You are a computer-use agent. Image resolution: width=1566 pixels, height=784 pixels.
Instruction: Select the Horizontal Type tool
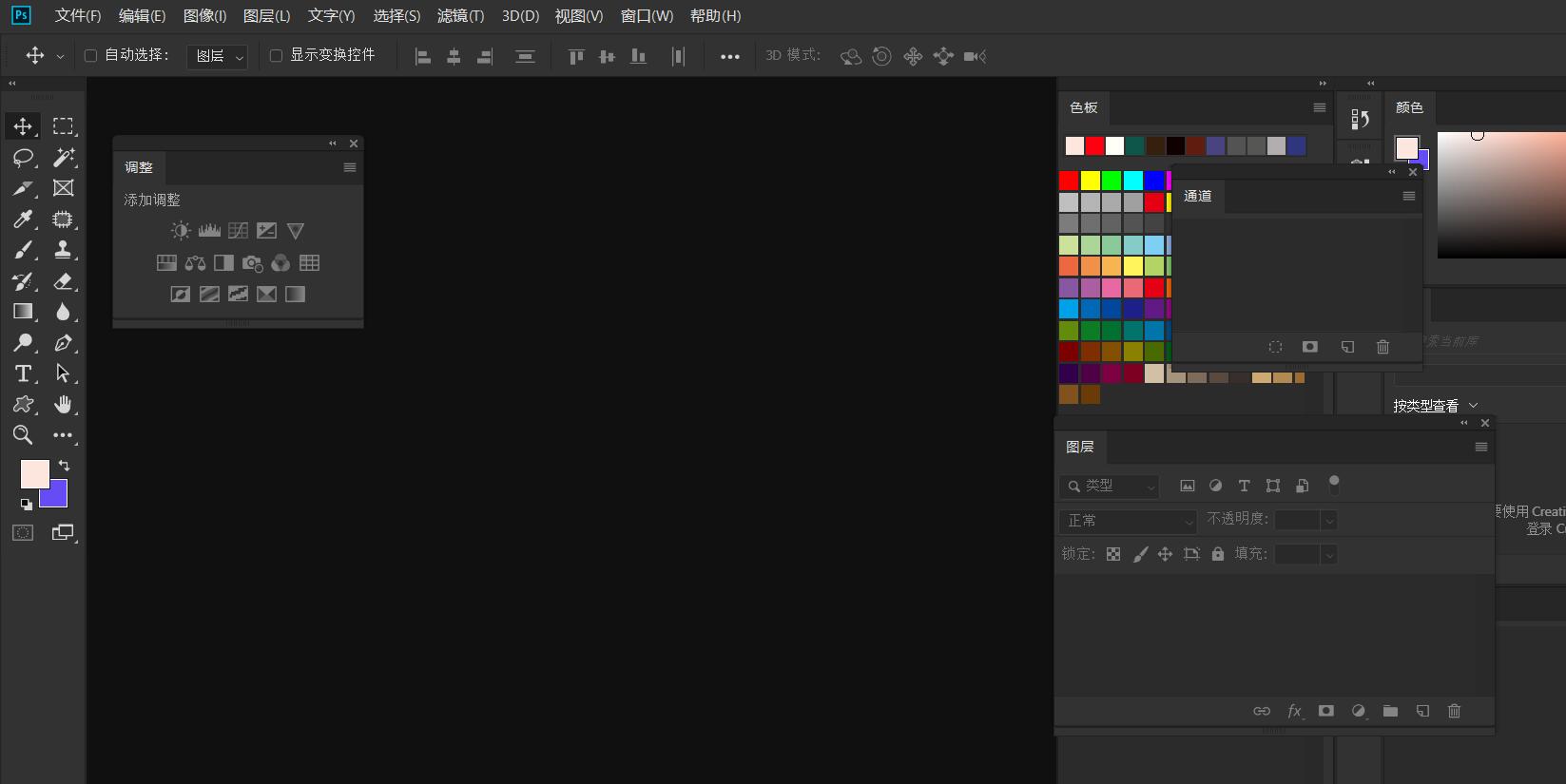23,373
